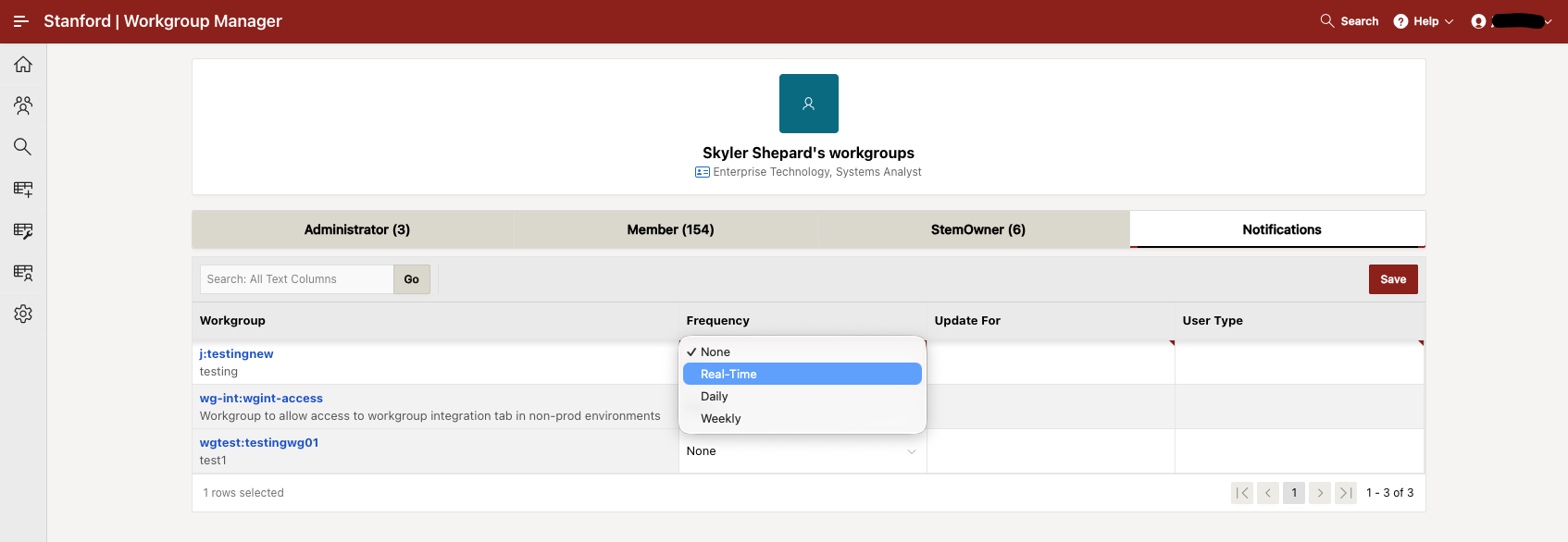Click the Search All Text Columns field
1568x542 pixels.
(296, 279)
